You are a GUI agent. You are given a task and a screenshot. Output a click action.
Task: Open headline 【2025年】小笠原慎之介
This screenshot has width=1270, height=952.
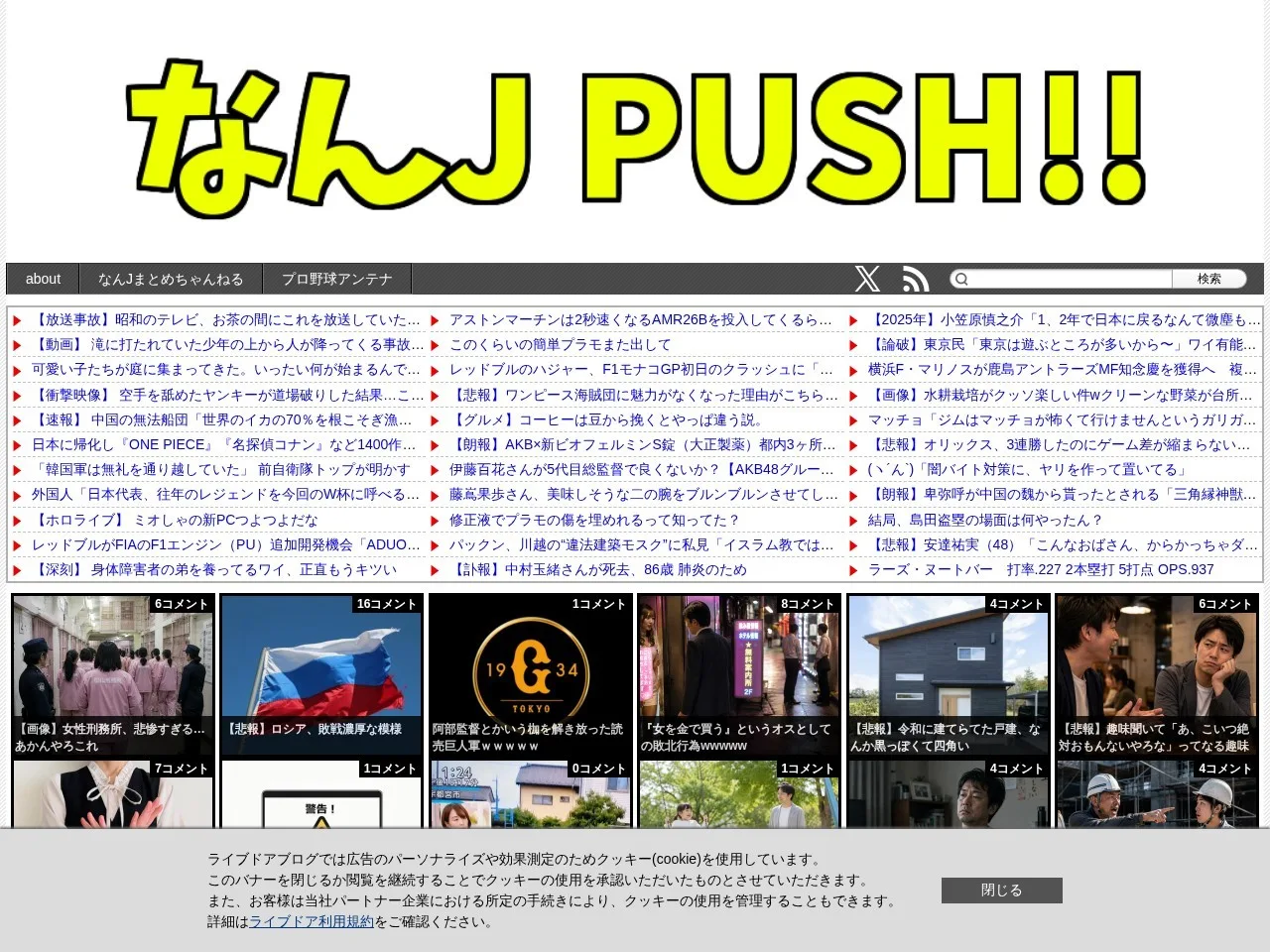click(x=1065, y=319)
